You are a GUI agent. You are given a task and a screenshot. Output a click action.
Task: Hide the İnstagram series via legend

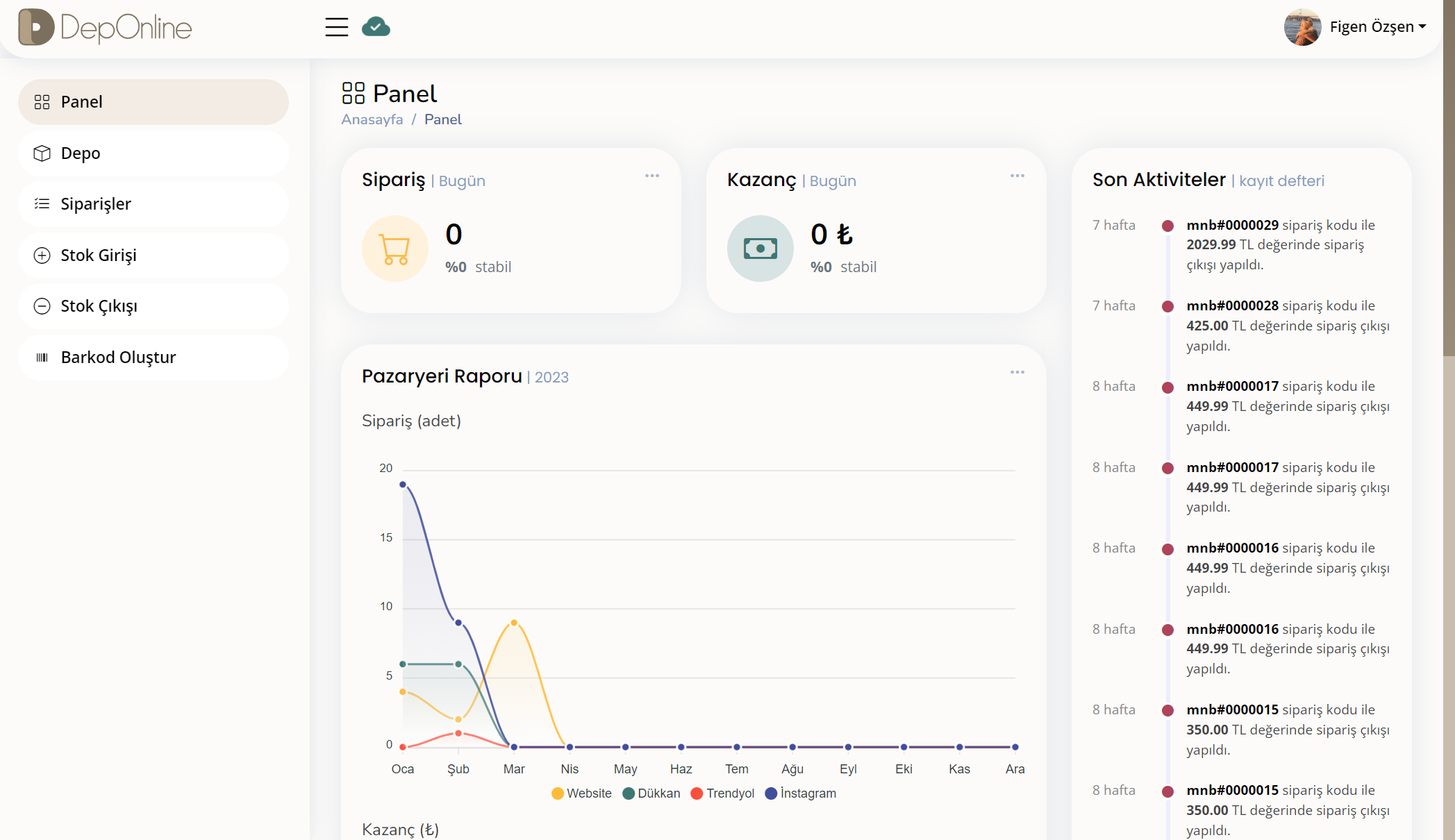tap(800, 793)
